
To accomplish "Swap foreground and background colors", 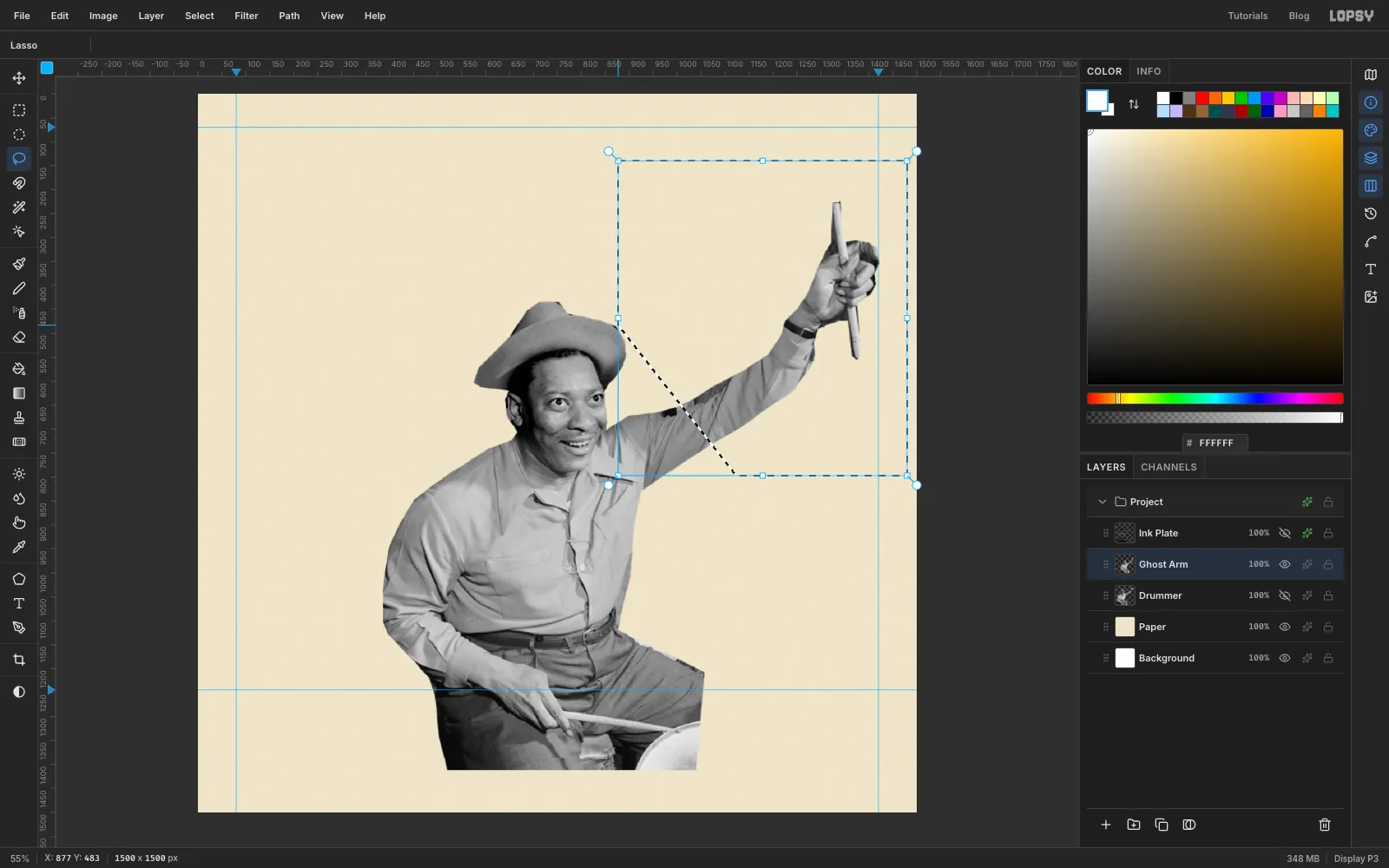I will 1134,104.
